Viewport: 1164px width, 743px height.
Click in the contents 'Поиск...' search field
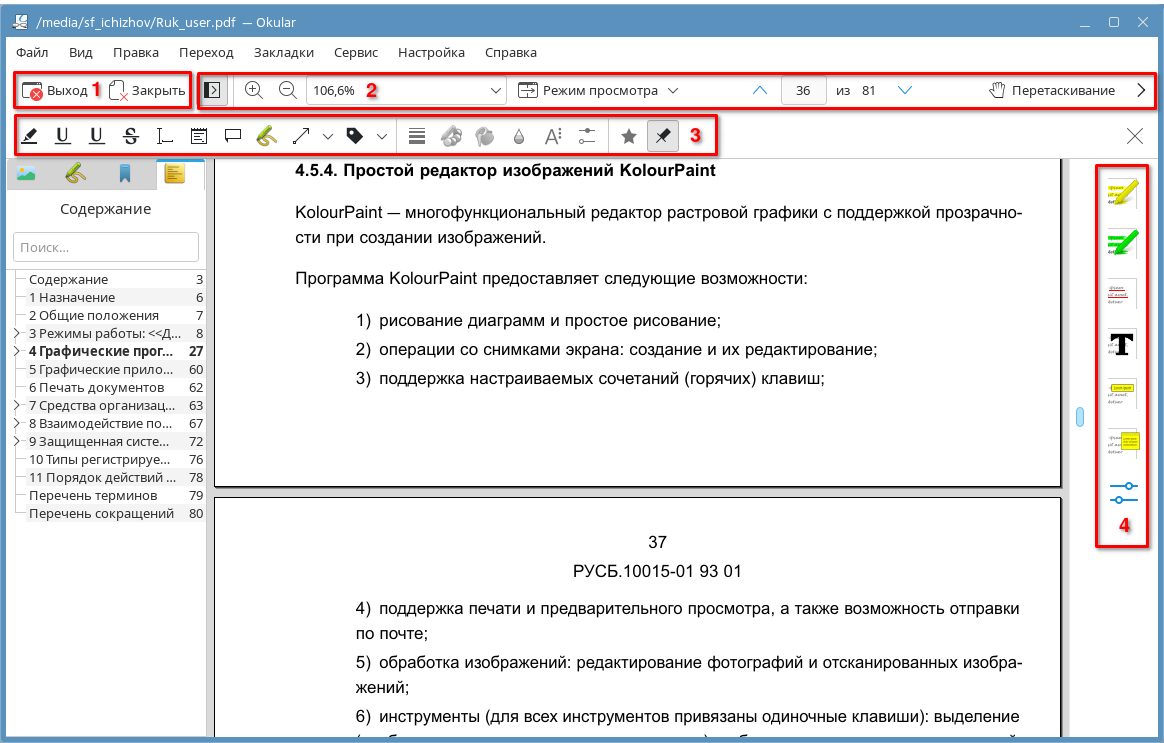click(106, 247)
